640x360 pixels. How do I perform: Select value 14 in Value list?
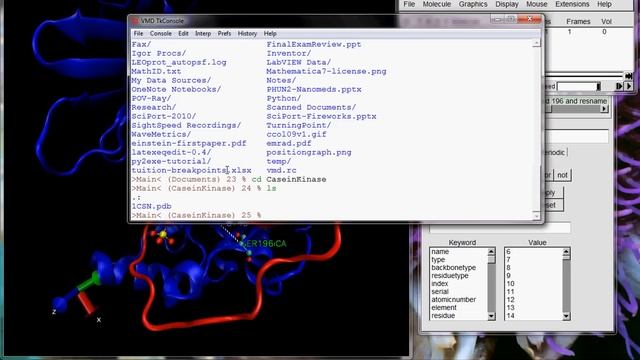[510, 316]
